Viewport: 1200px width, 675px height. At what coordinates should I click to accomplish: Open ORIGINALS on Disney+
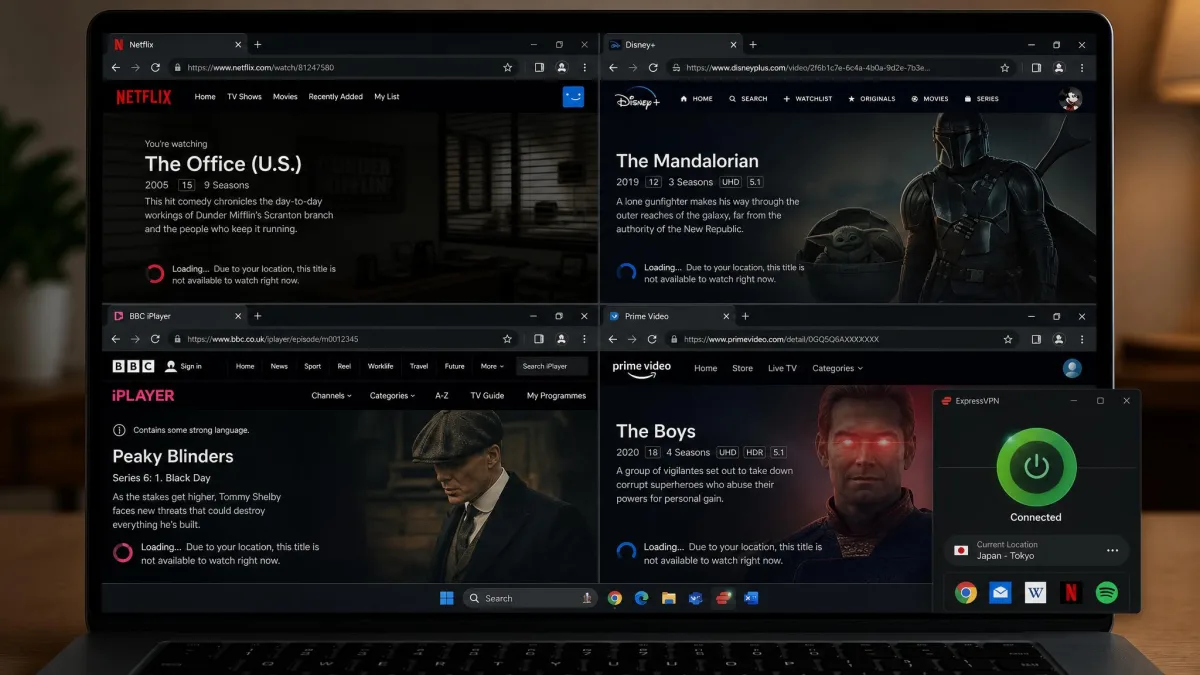coord(872,99)
